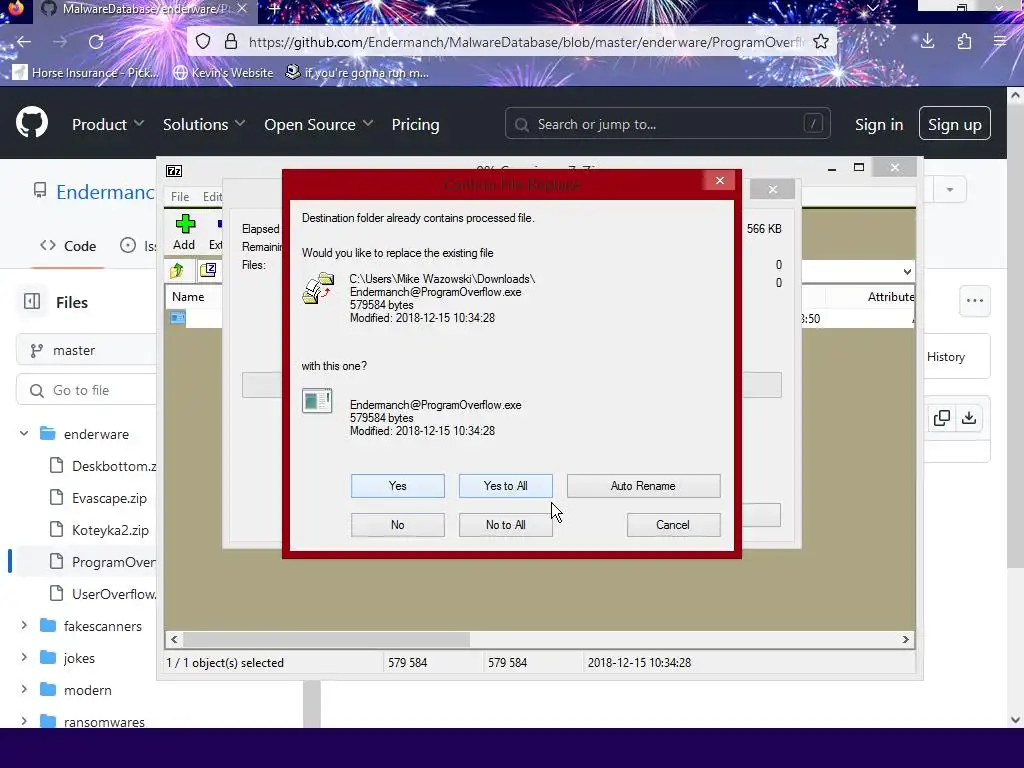The image size is (1024, 768).
Task: Click 7-Zip horizontal scrollbar thumb
Action: (326, 639)
